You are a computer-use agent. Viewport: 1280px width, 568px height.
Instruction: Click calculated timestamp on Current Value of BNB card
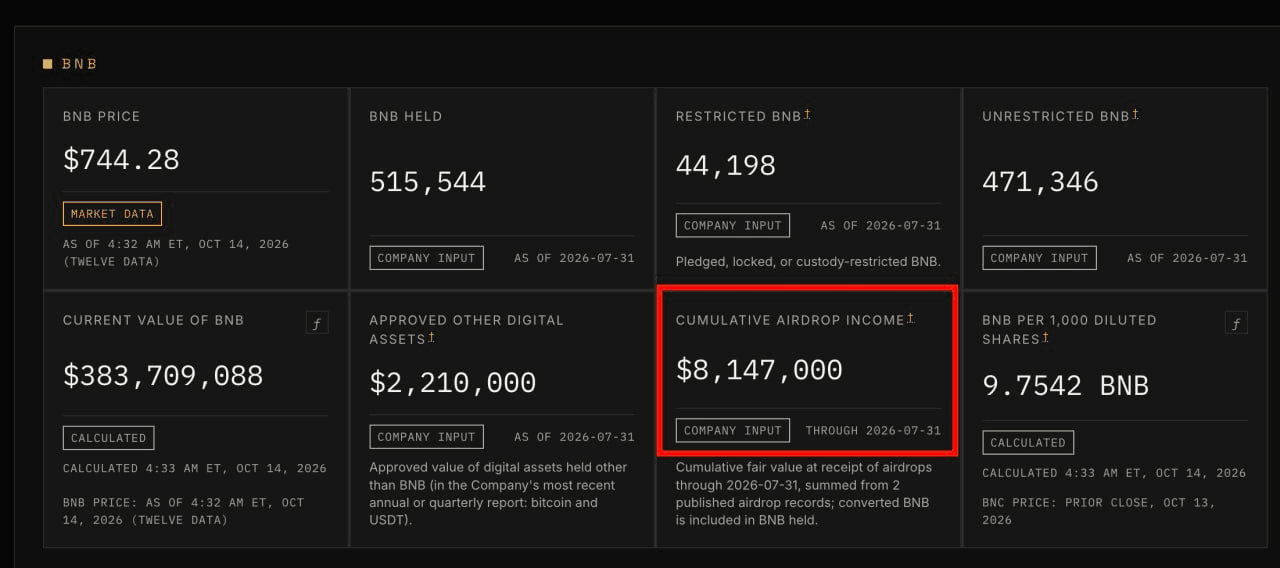(x=194, y=468)
